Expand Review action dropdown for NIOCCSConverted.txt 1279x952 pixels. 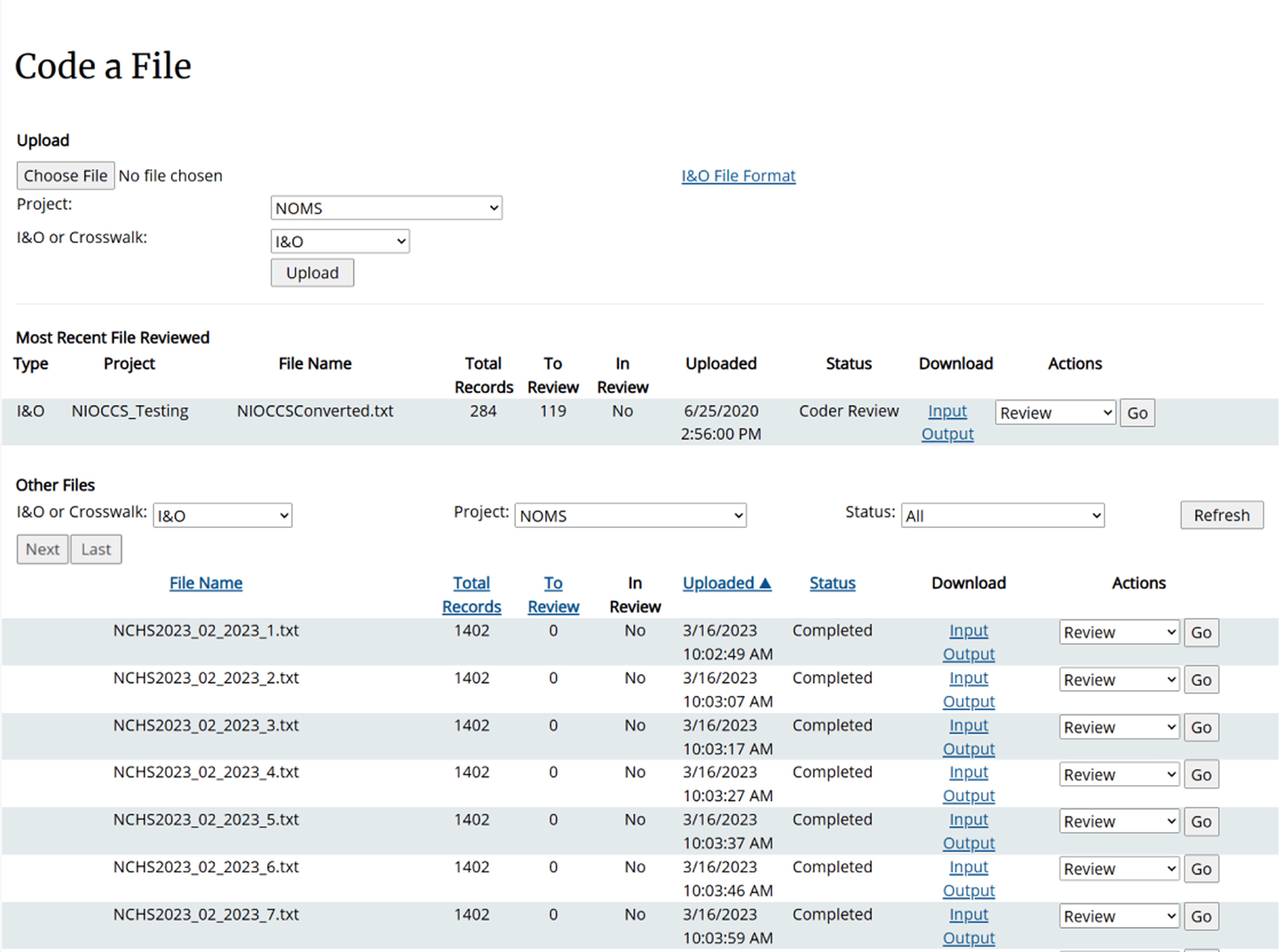coord(1055,413)
